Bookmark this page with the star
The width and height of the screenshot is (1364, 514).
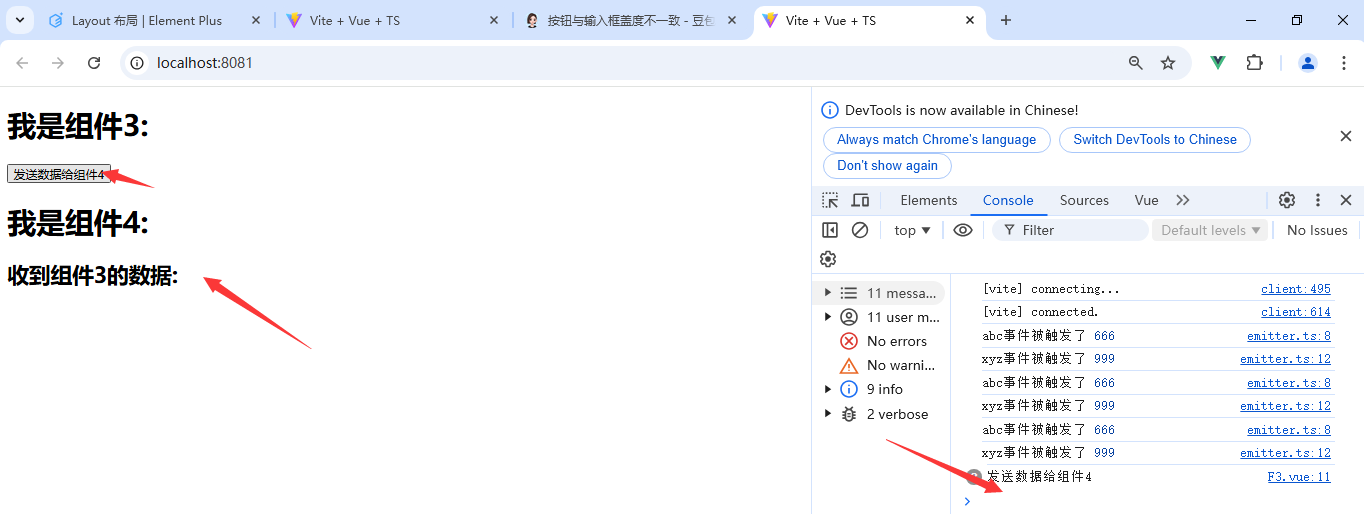click(x=1168, y=63)
